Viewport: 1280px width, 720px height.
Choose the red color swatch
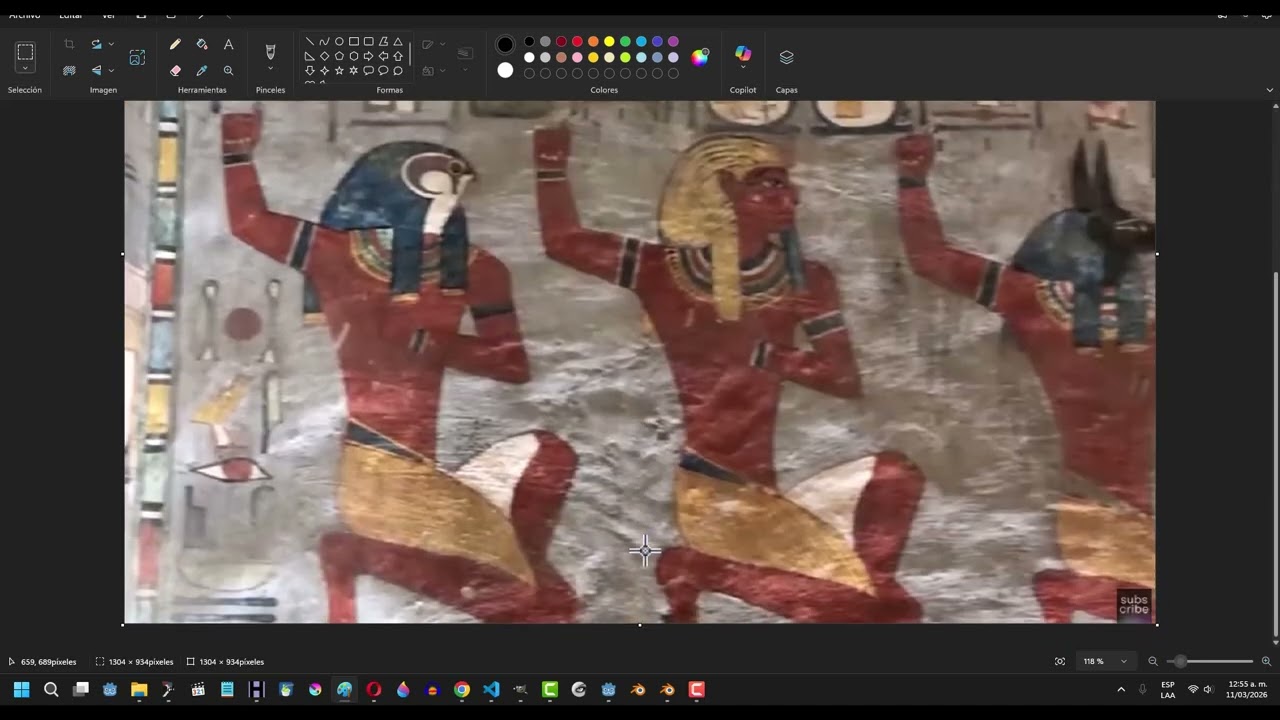pyautogui.click(x=577, y=41)
